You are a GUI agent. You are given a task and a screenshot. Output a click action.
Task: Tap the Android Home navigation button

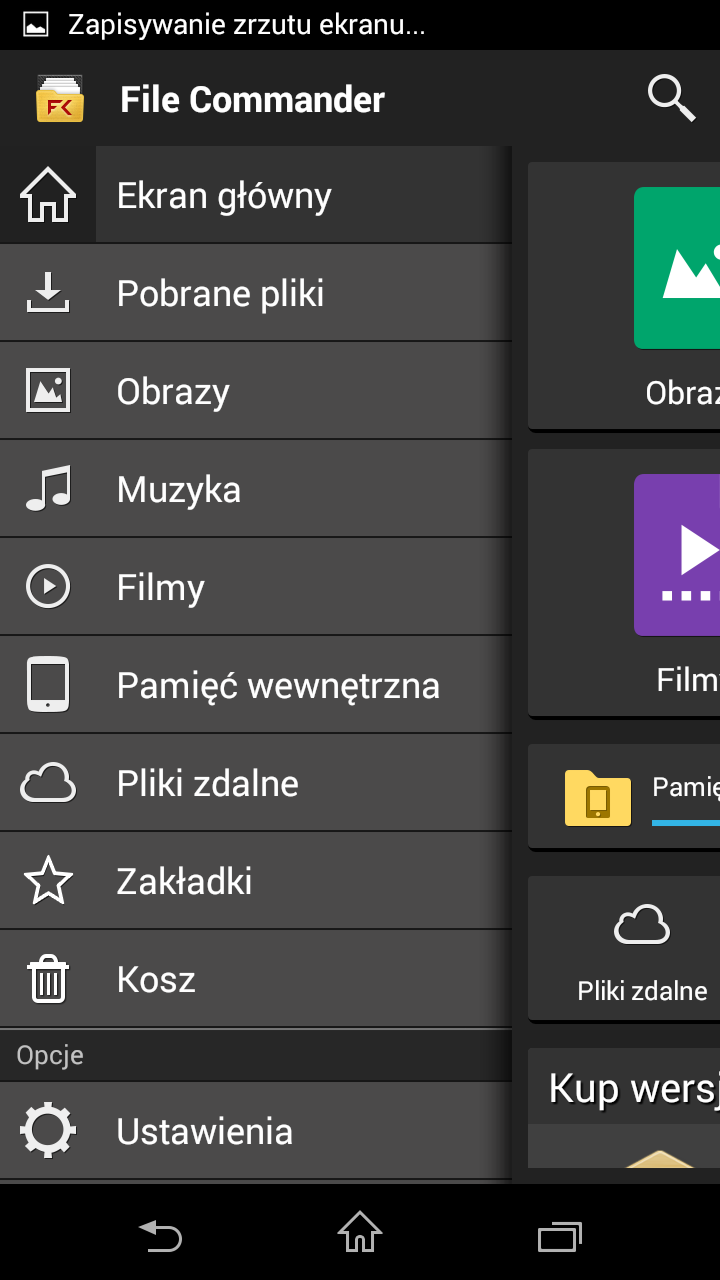pyautogui.click(x=360, y=1232)
